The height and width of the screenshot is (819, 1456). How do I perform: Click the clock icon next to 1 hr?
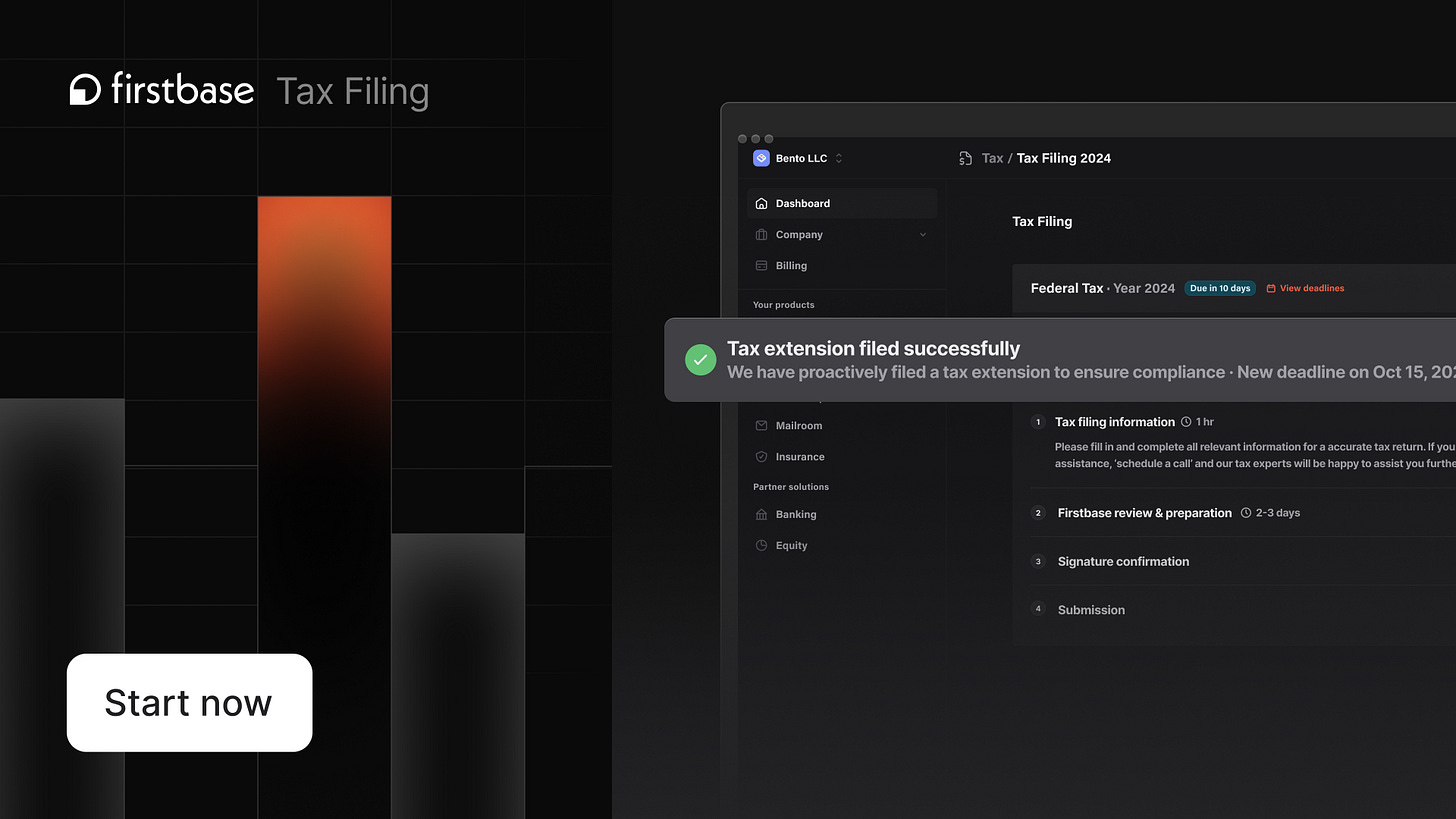pyautogui.click(x=1186, y=422)
